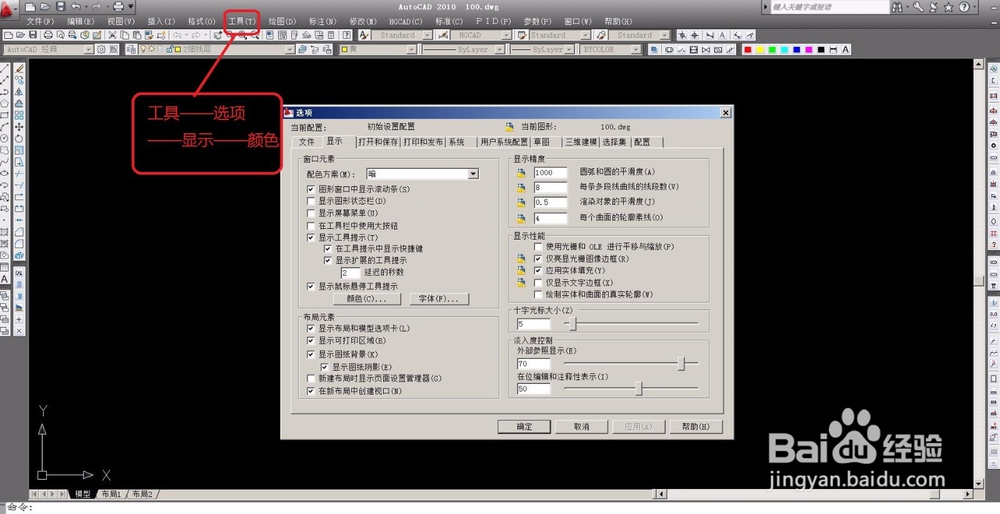Click the 帮助(H) dialog button

coord(695,427)
